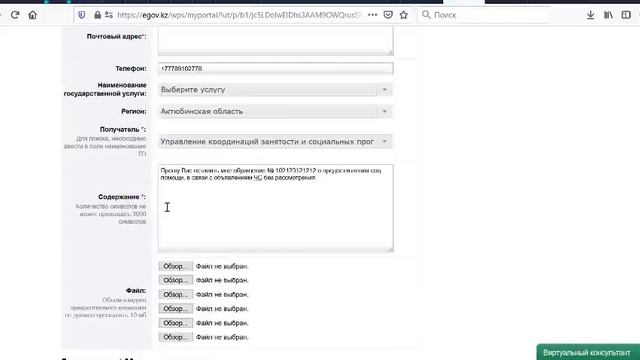Click the Содержание field label

point(122,197)
